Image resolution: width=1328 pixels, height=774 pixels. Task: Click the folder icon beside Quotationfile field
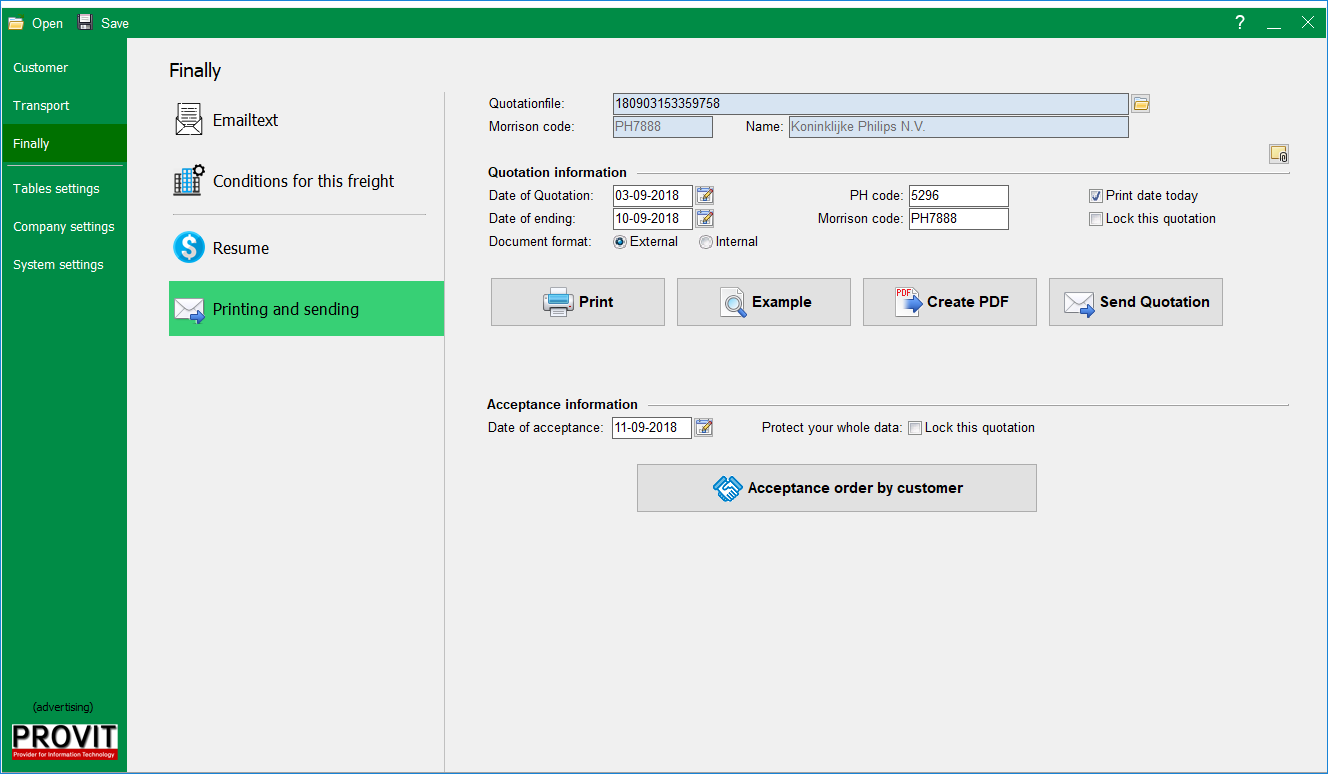click(1141, 103)
